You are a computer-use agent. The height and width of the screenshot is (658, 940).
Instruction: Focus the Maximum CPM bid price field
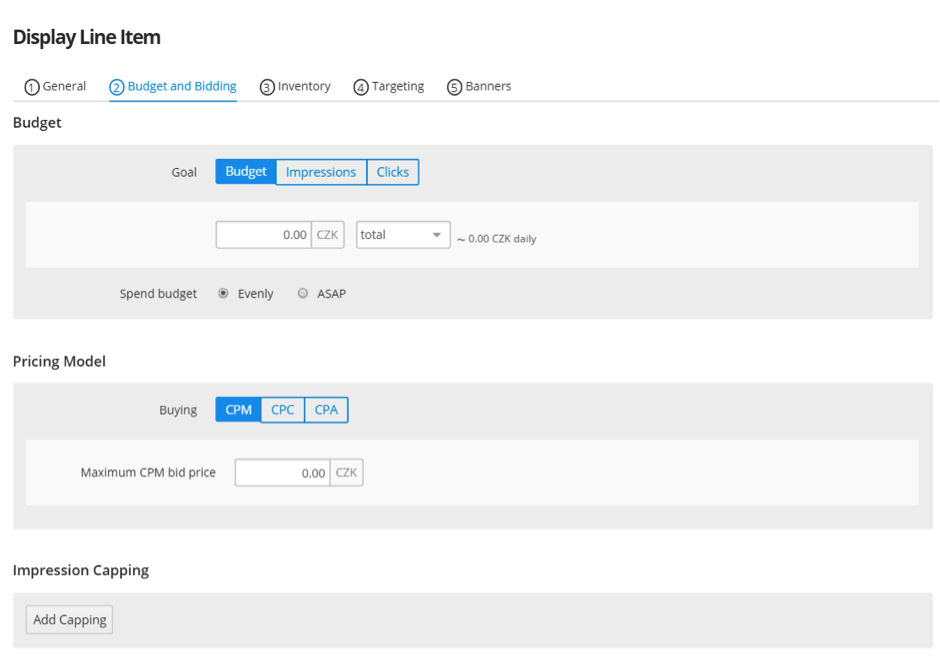pos(282,473)
